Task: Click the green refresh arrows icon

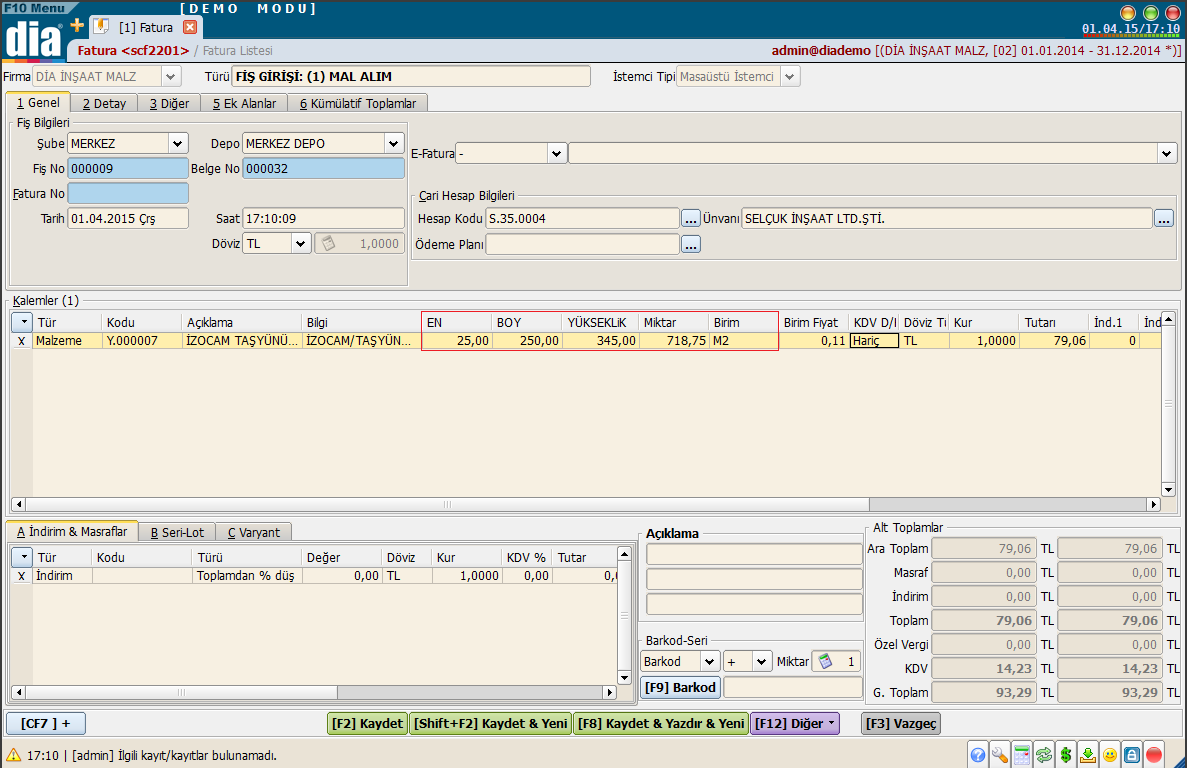Action: 1044,754
